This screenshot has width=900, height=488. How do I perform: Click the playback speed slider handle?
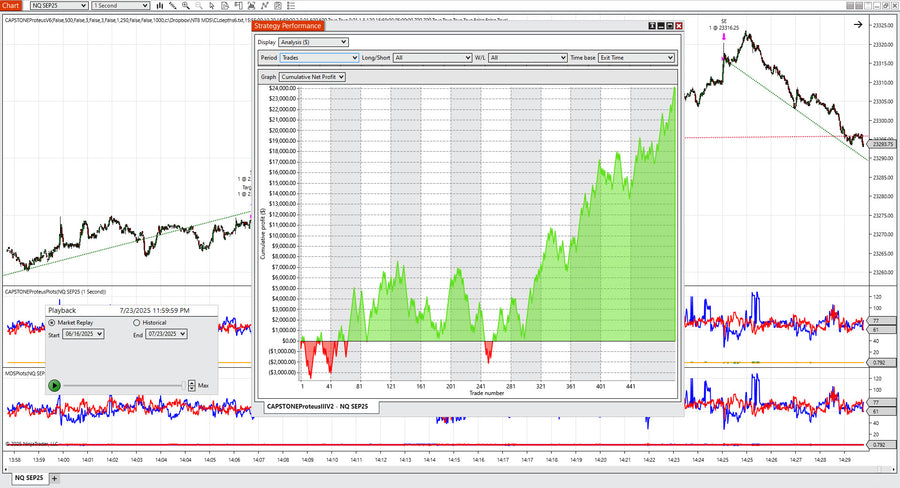coord(184,386)
